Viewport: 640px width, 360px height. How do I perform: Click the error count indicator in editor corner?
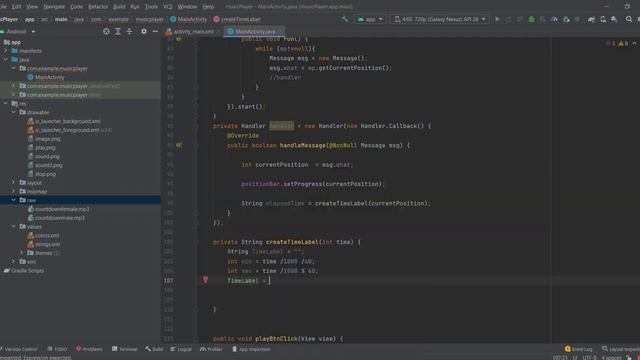point(611,43)
